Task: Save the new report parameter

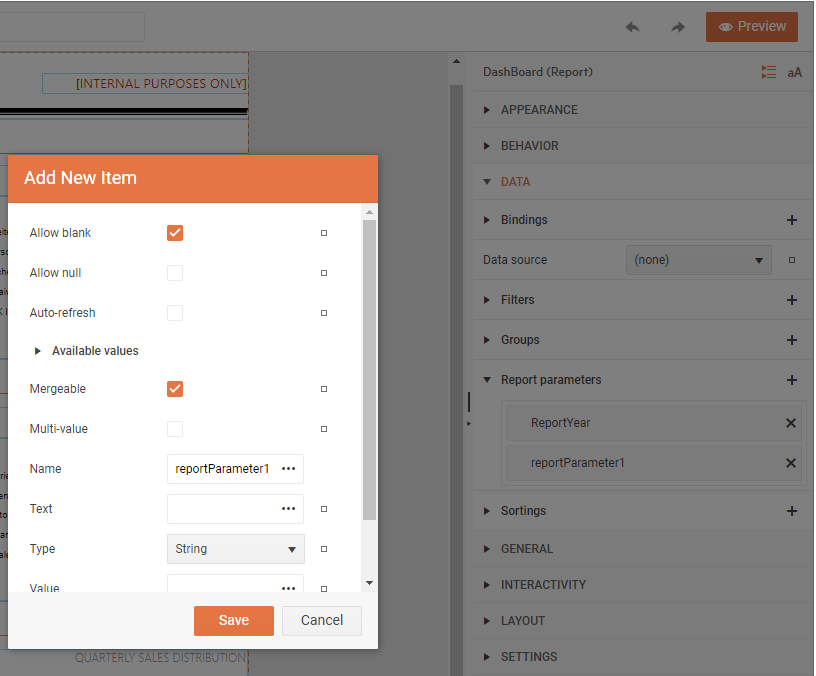Action: [x=233, y=620]
